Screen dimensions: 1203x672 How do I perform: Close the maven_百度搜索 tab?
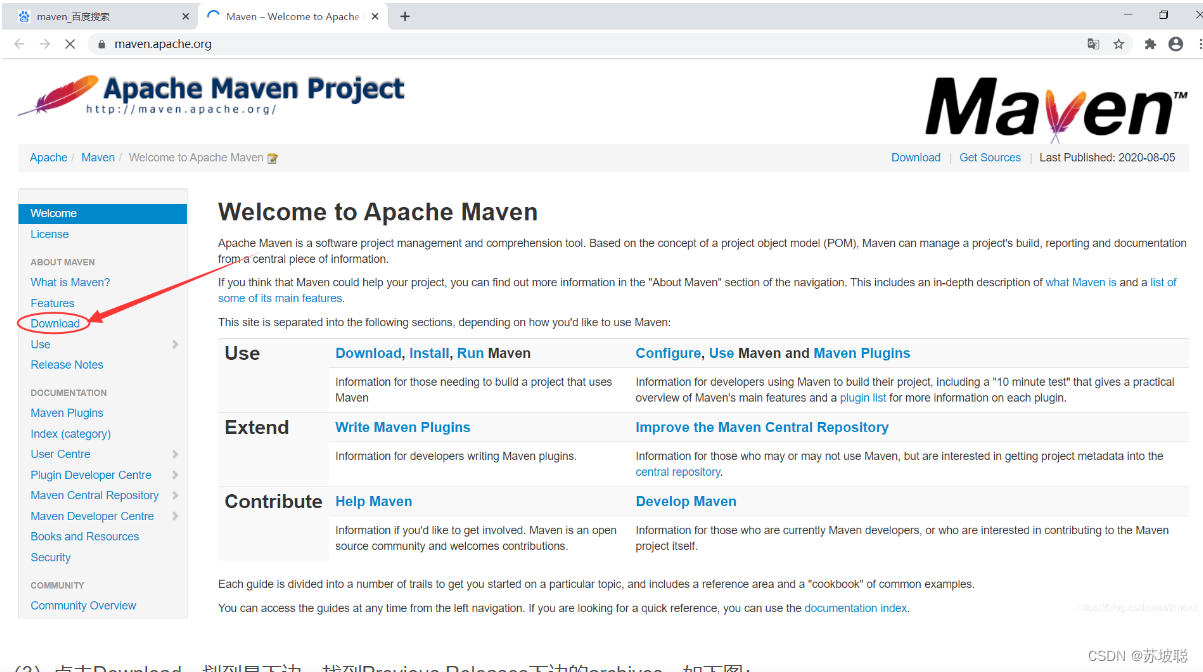click(186, 16)
